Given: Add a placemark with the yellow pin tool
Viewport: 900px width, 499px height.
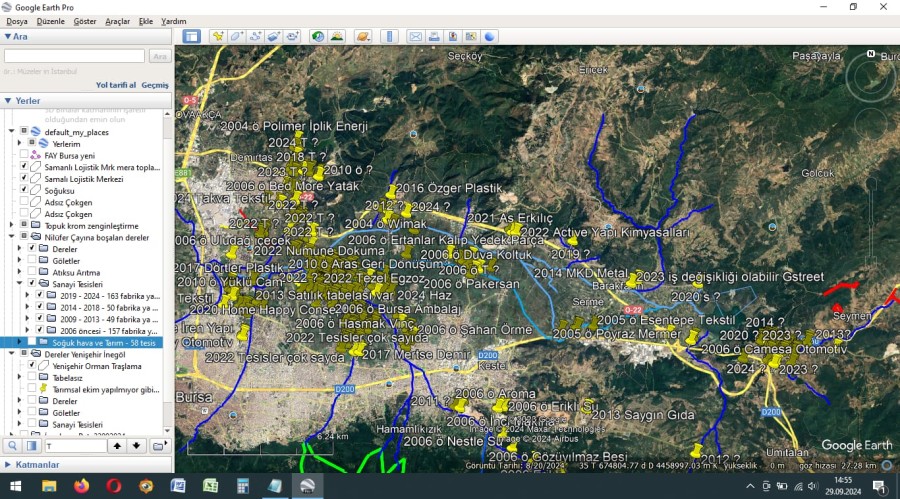Looking at the screenshot, I should coord(218,37).
